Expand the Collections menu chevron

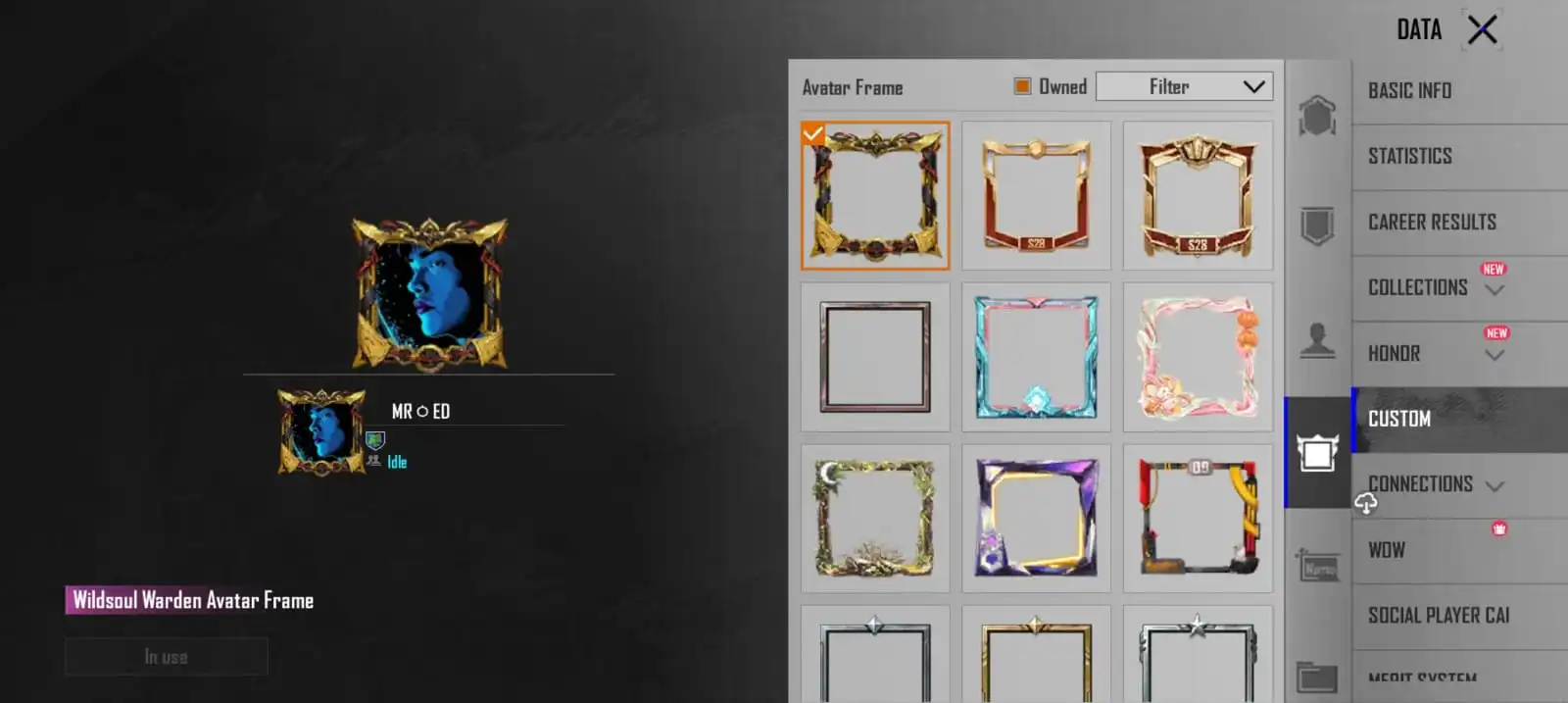click(x=1494, y=290)
